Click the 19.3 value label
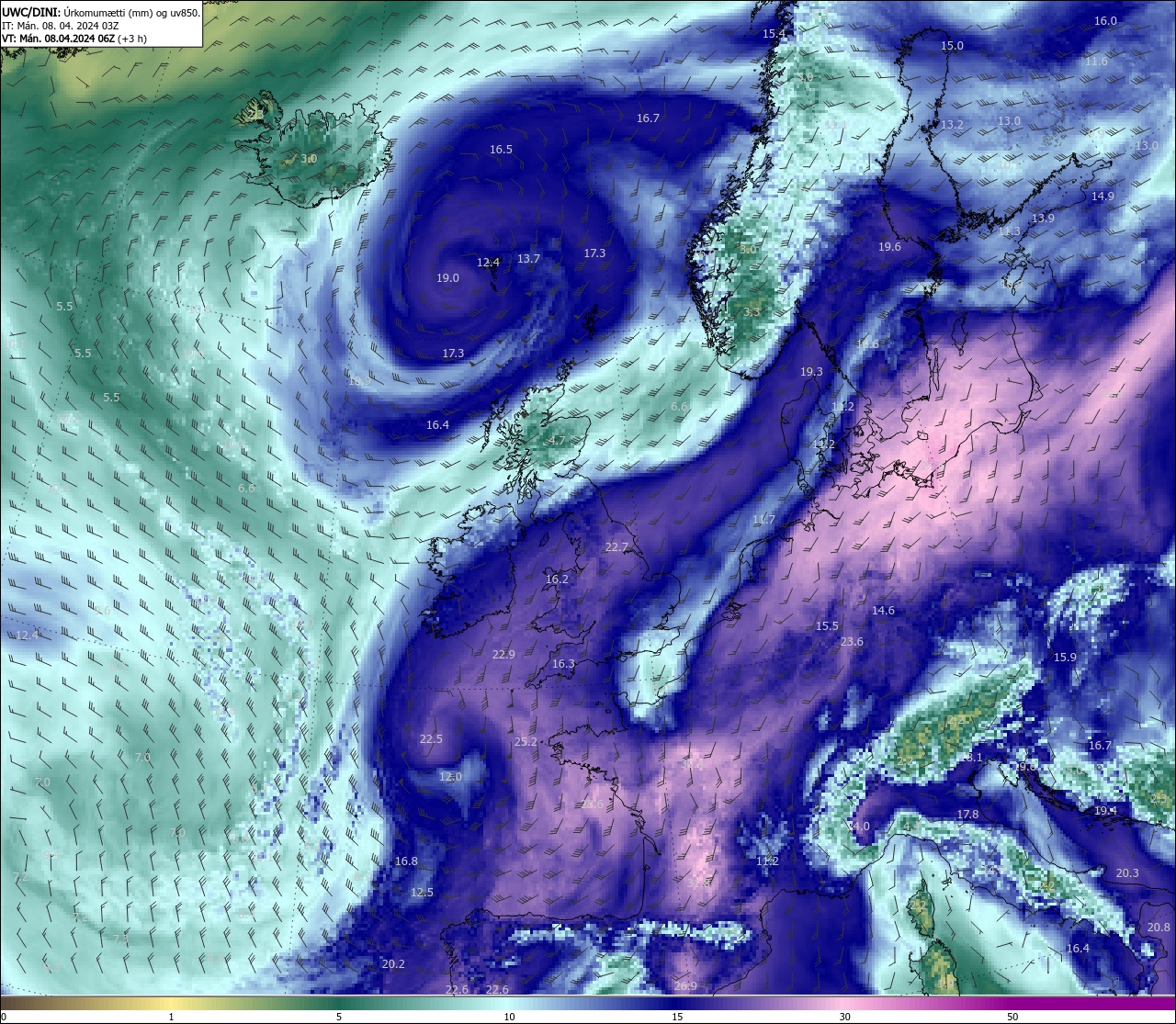This screenshot has height=1024, width=1176. [811, 372]
